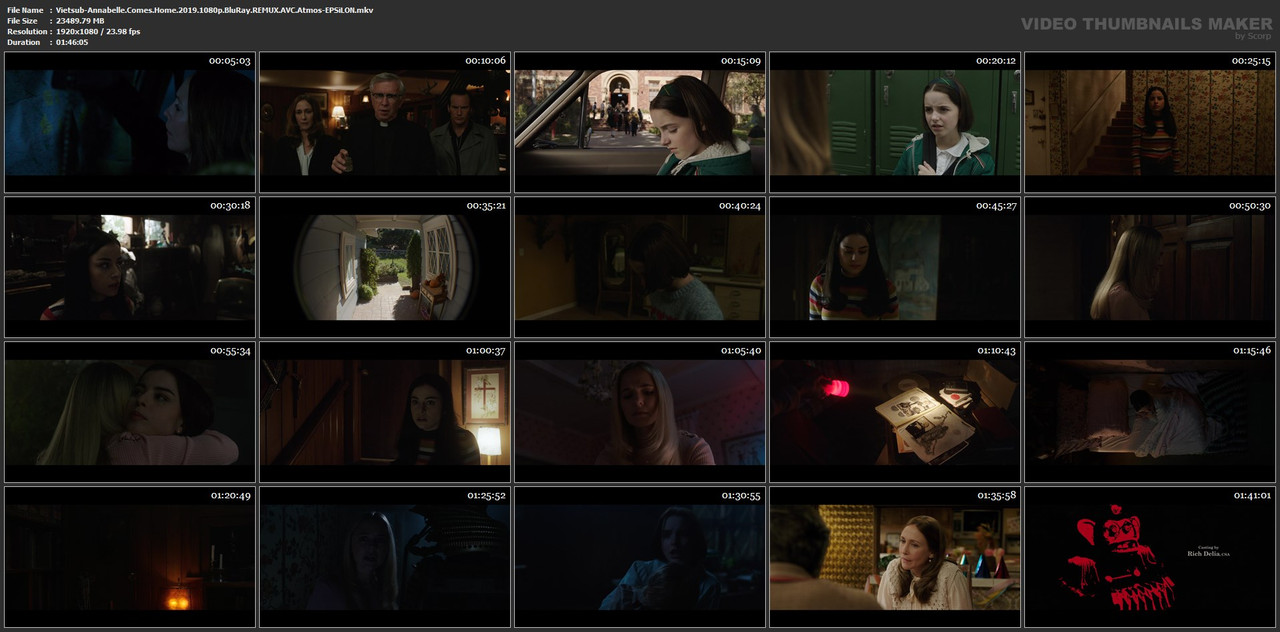Open the thumbnail at 00:40:24
This screenshot has height=632, width=1280.
[x=640, y=267]
